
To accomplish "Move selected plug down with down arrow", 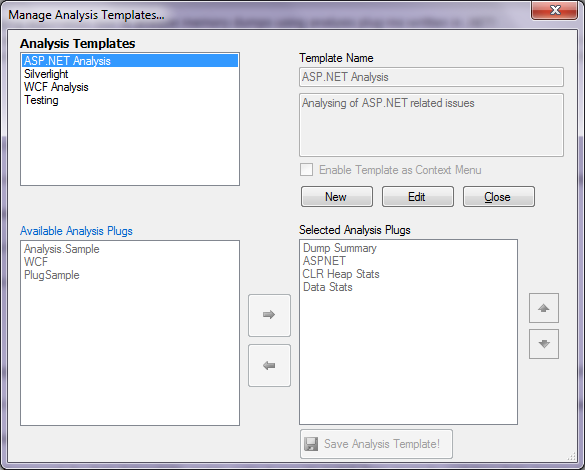I will pos(544,344).
